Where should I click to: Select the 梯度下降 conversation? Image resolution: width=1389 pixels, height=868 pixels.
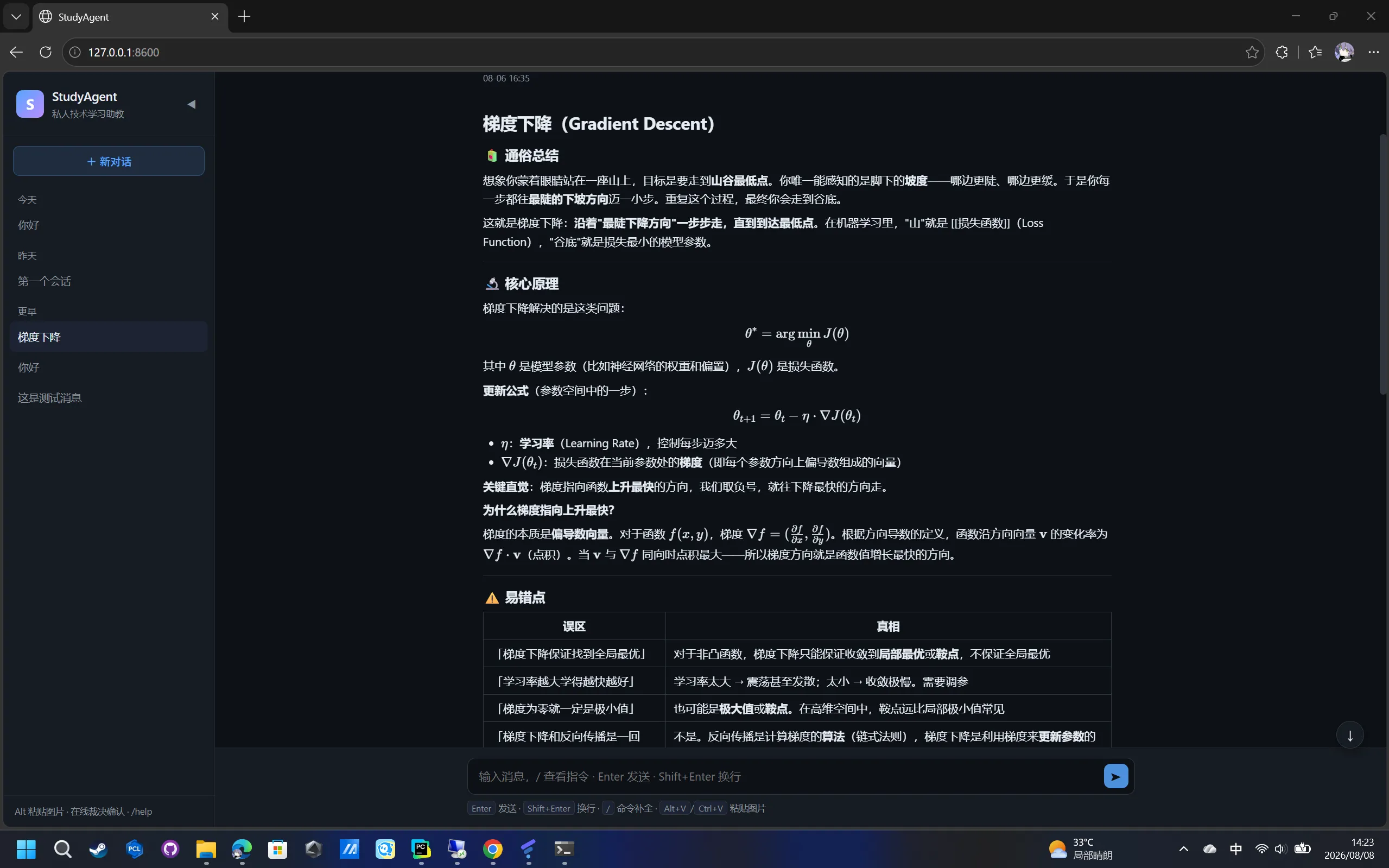pos(109,337)
